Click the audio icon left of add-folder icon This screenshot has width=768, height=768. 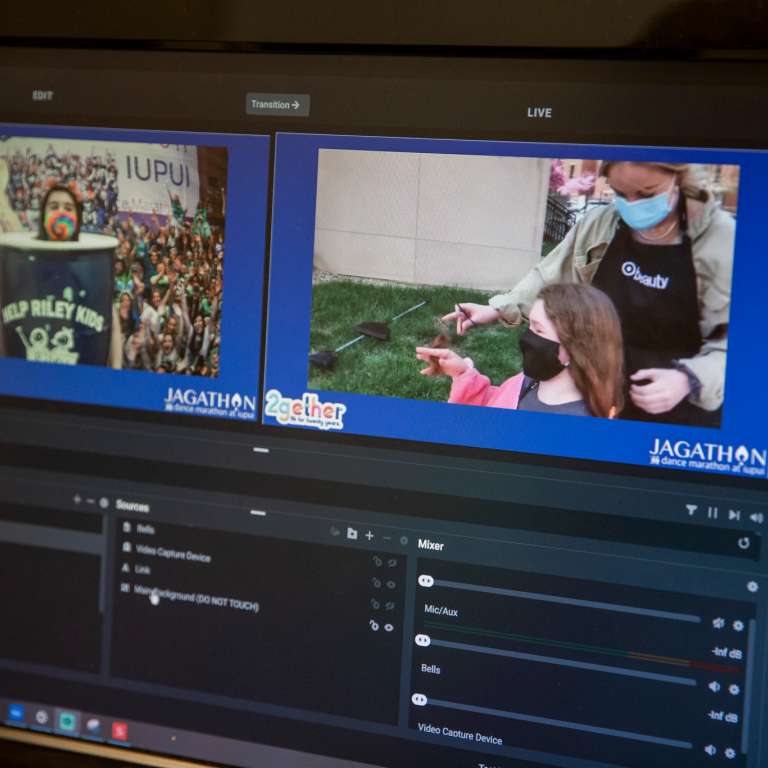pos(335,531)
